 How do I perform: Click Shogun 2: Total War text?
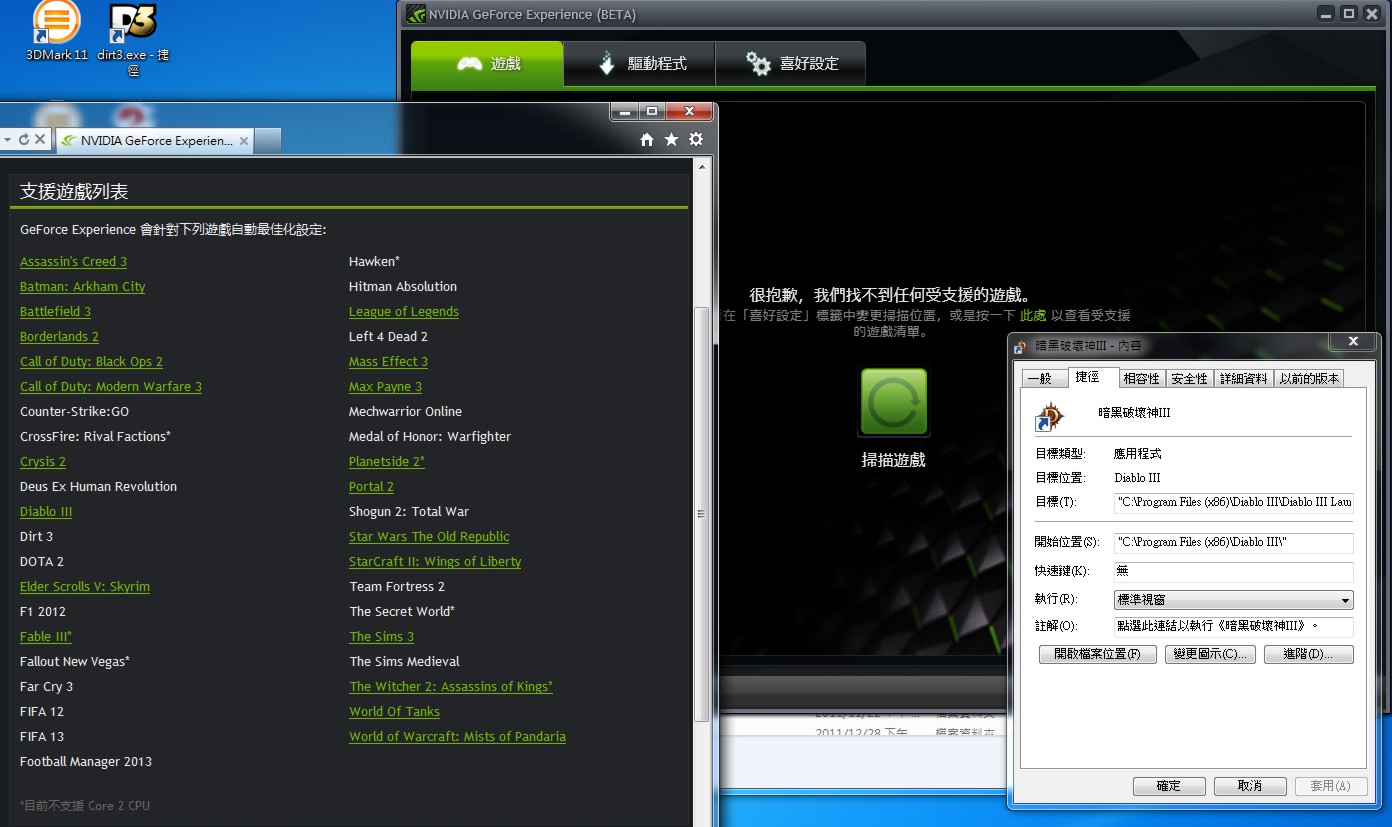coord(409,512)
